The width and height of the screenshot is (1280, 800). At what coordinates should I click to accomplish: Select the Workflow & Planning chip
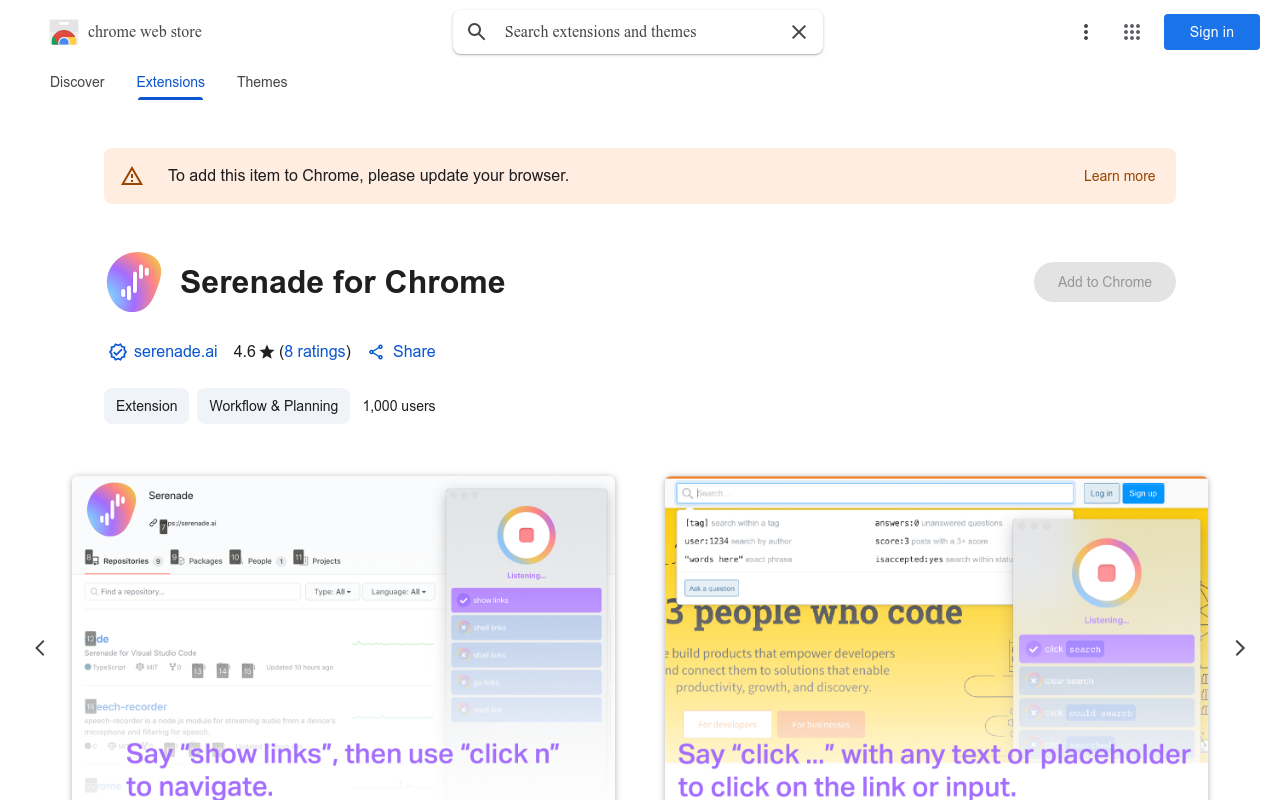(274, 406)
